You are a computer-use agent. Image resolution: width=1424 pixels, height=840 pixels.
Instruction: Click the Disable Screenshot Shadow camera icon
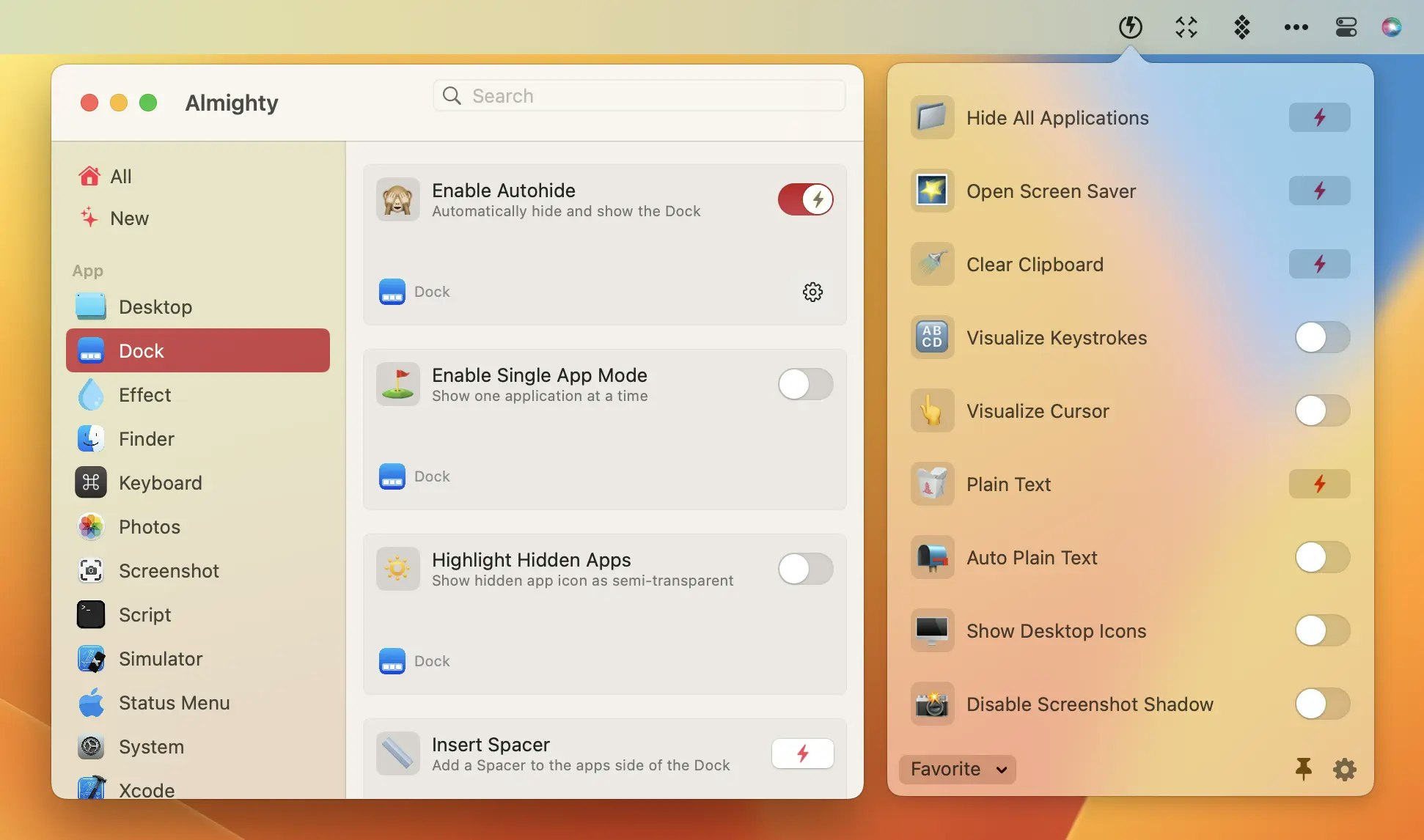(932, 704)
